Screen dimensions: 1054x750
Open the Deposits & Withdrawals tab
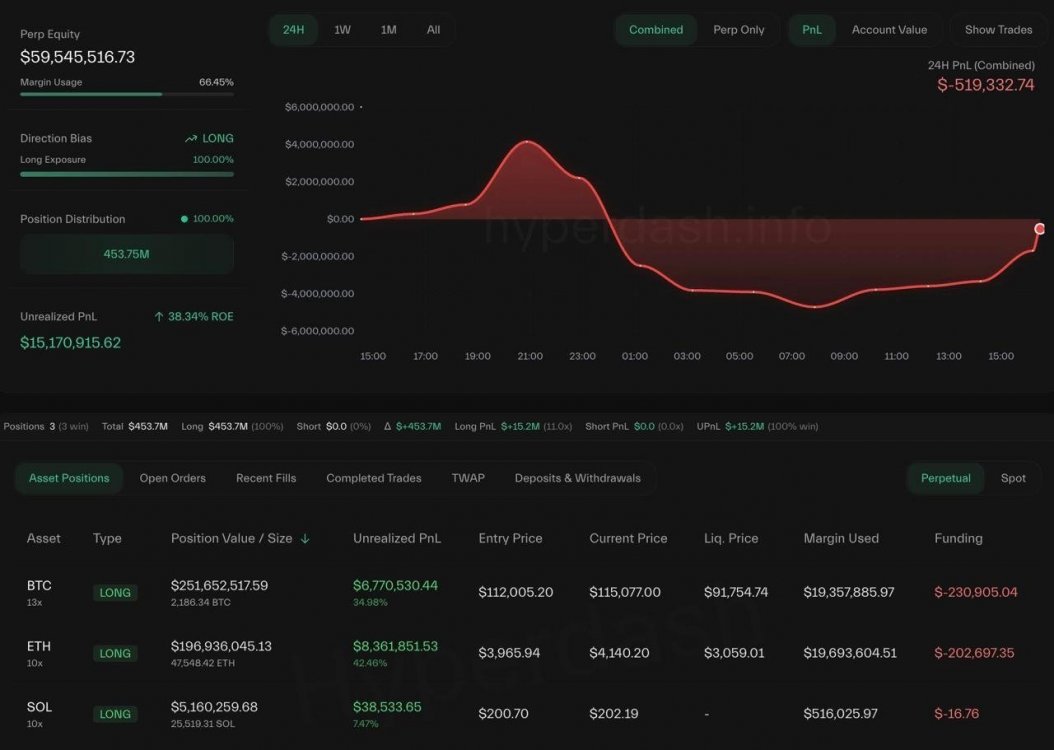[577, 479]
